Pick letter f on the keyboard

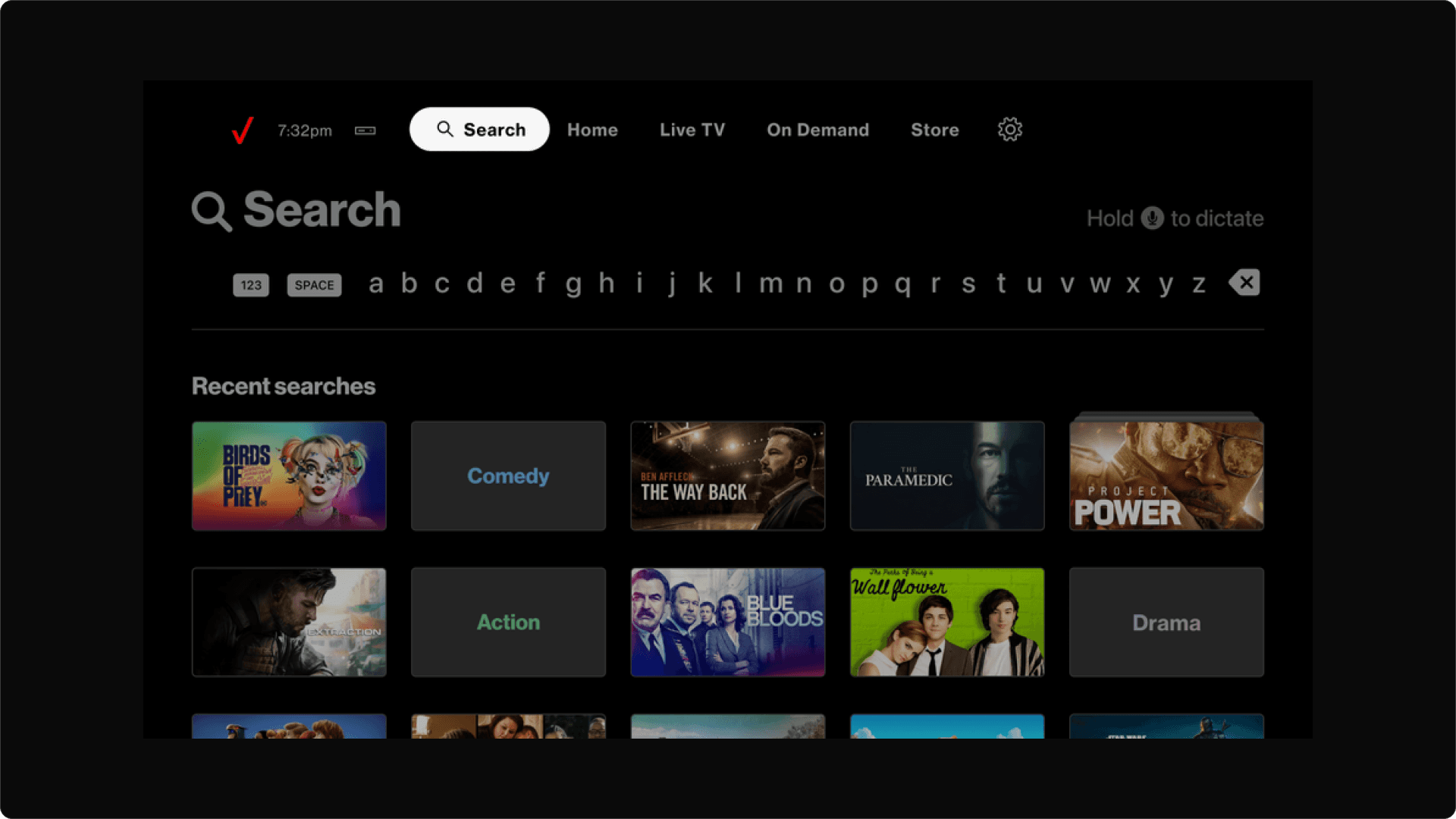point(540,284)
